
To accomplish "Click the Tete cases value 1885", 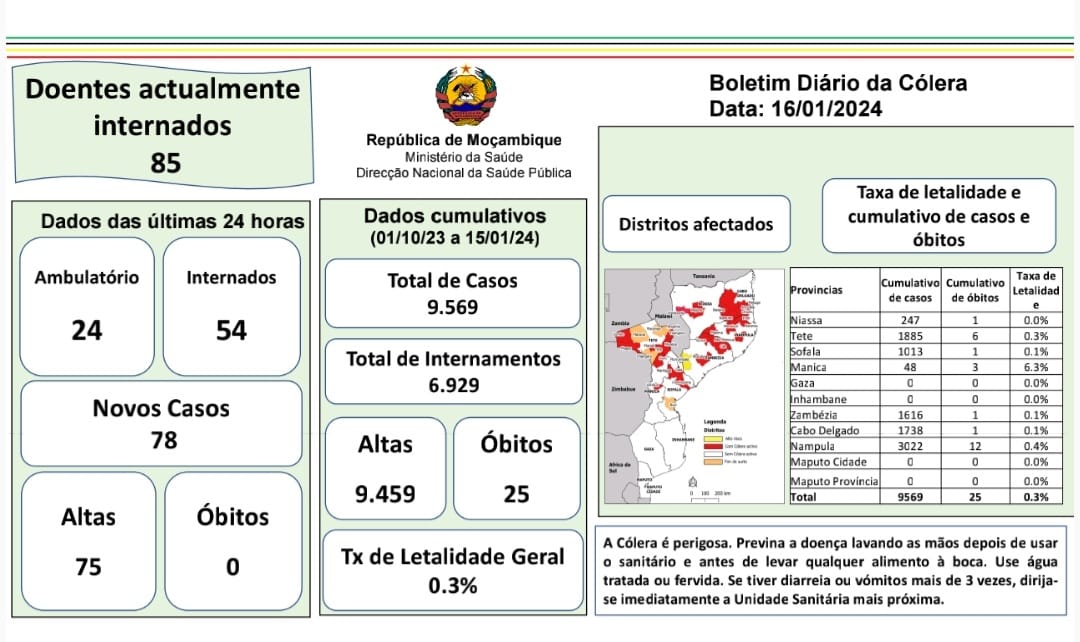I will point(910,336).
